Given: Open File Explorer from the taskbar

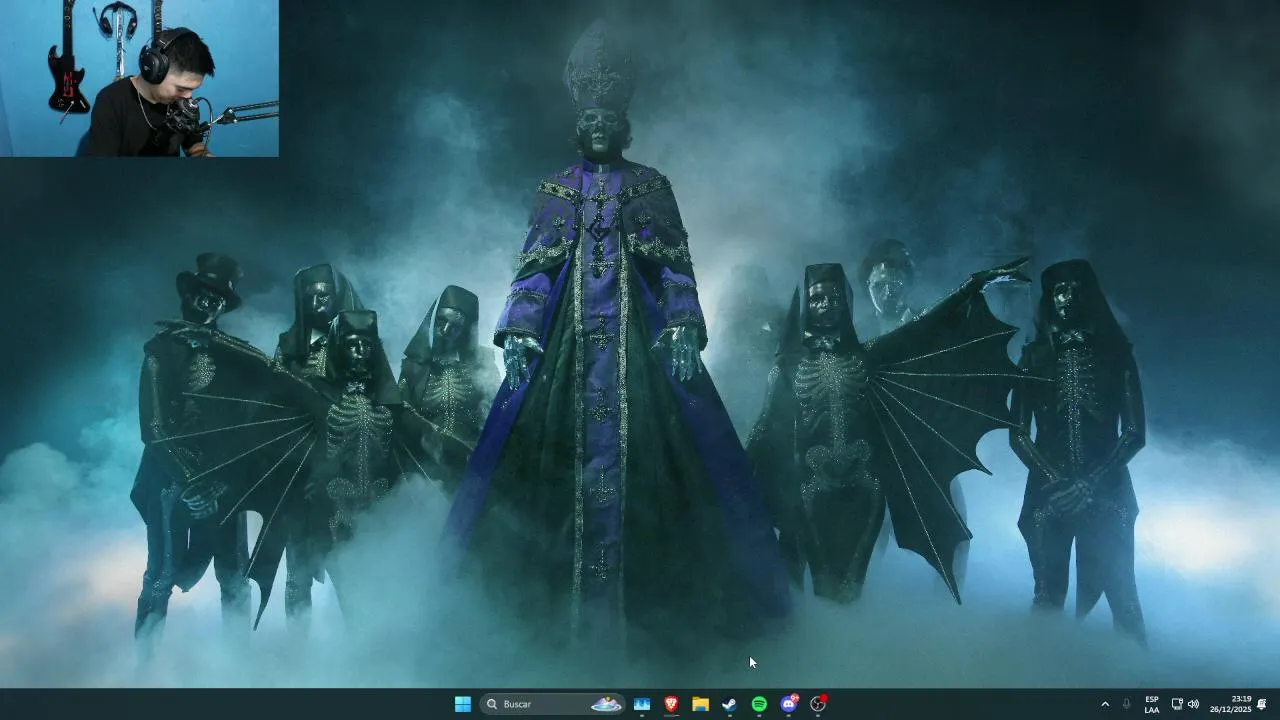Looking at the screenshot, I should pyautogui.click(x=700, y=704).
